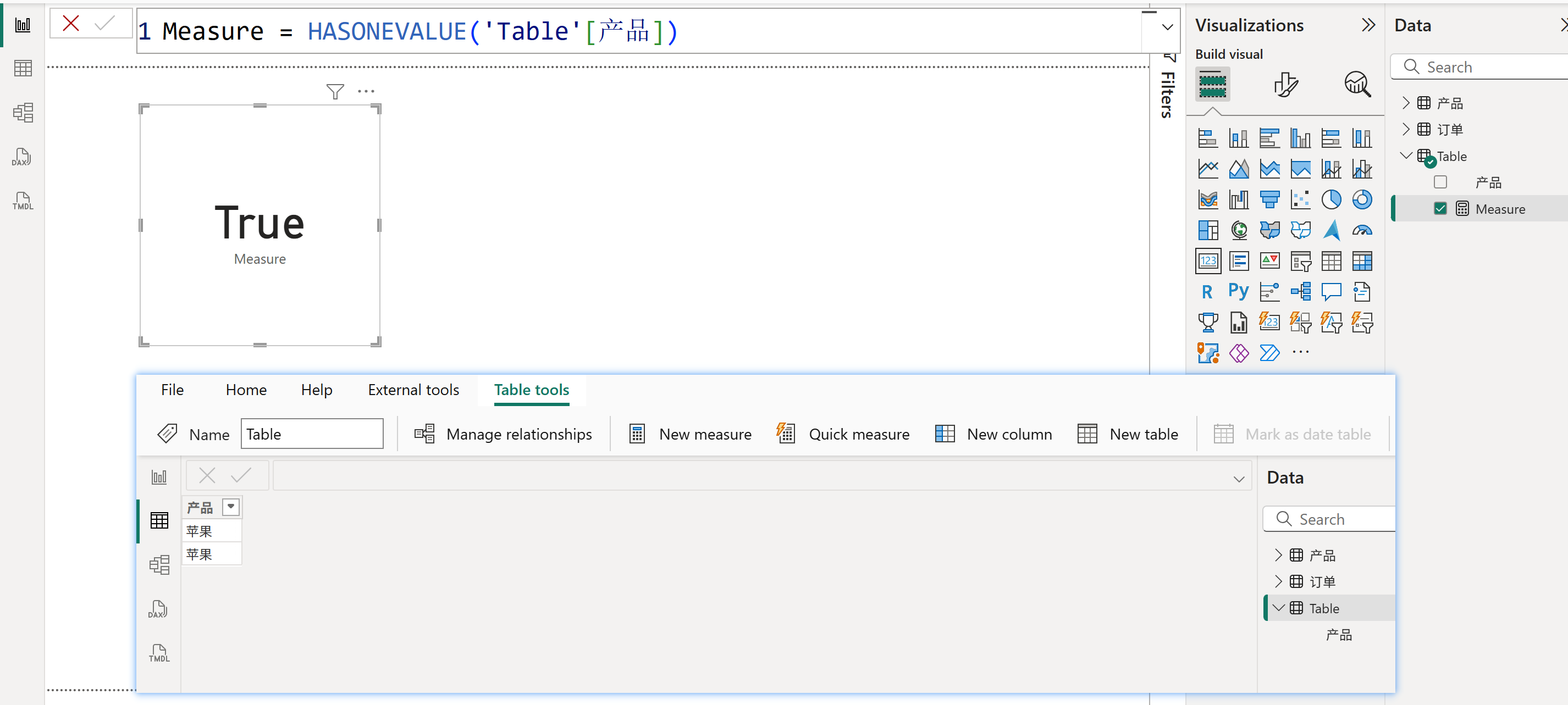Choose the Q&A visual

pyautogui.click(x=1331, y=291)
